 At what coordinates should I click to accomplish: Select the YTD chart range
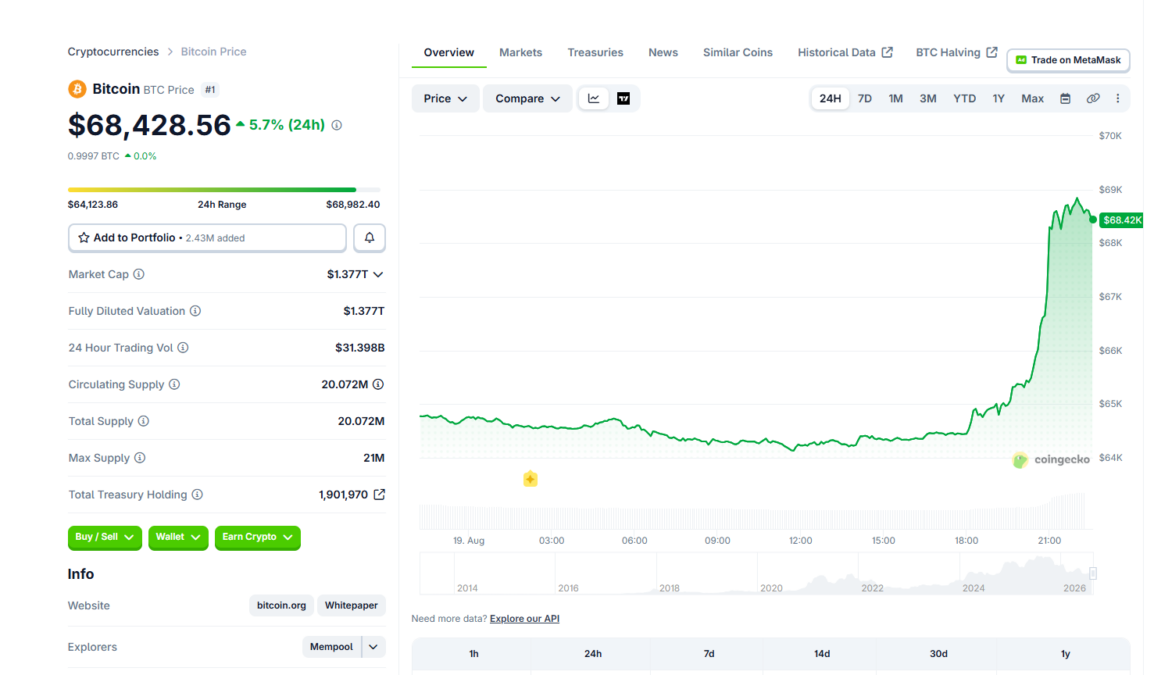(964, 99)
